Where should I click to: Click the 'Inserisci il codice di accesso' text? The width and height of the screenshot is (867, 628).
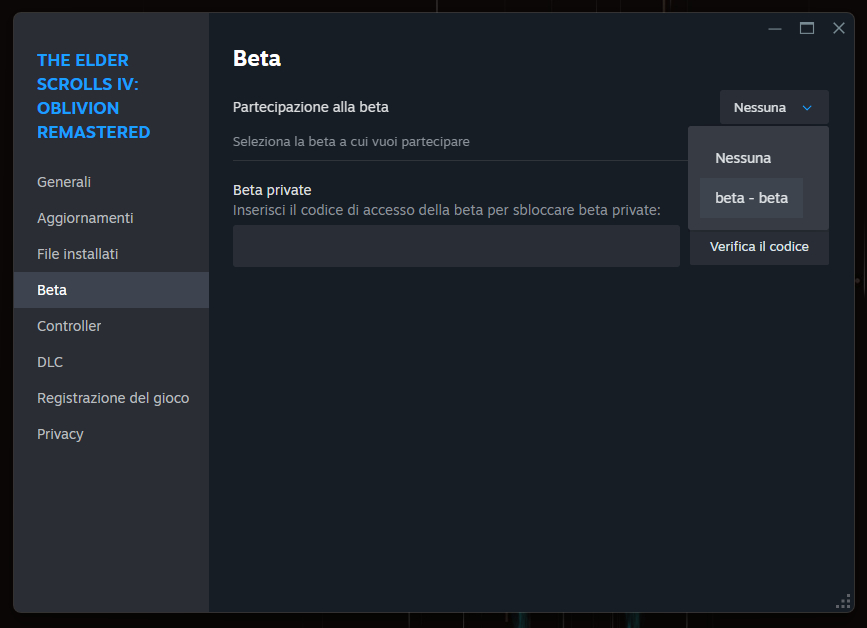[x=447, y=210]
